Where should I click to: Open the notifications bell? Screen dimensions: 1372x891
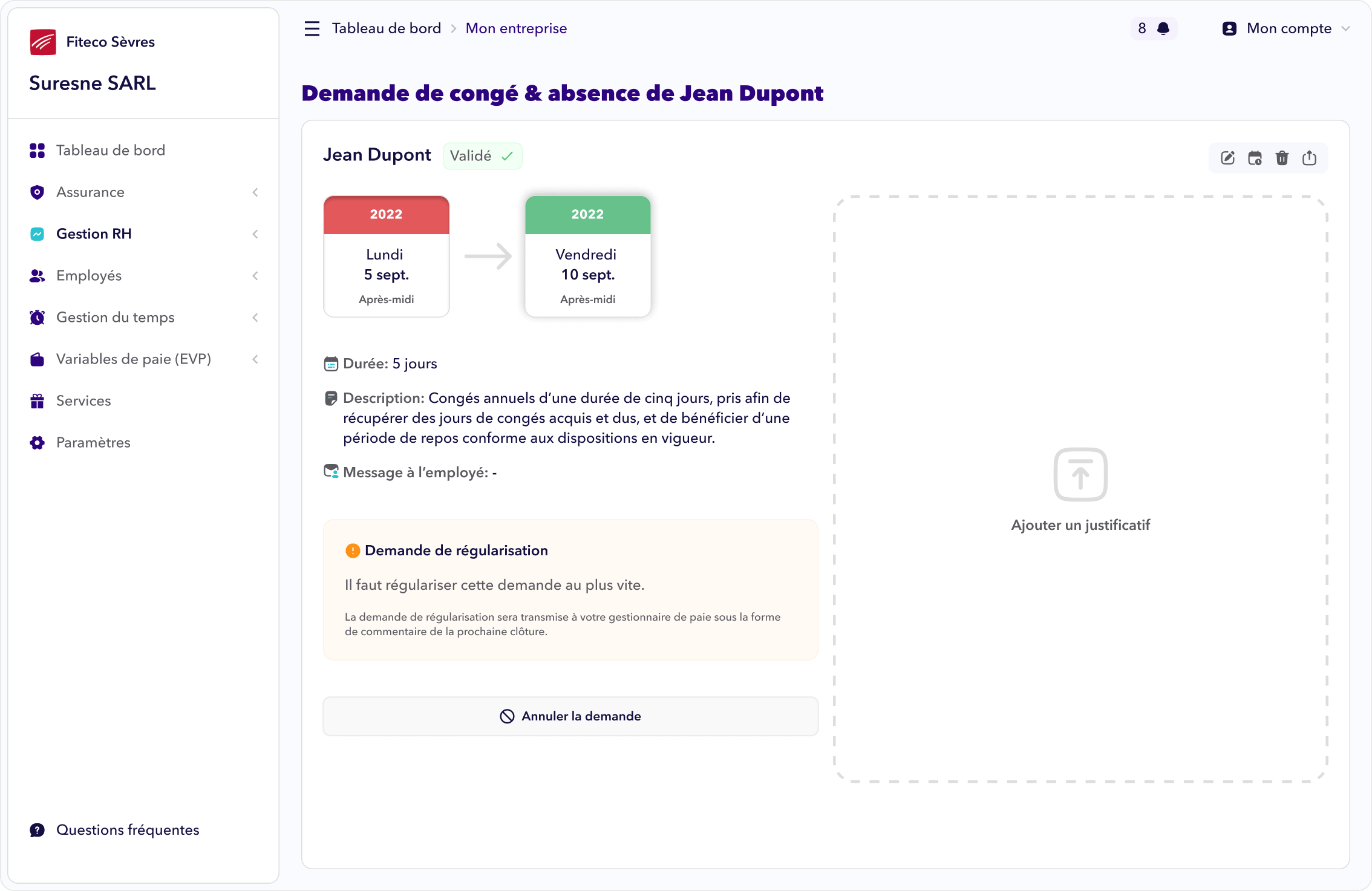(x=1163, y=28)
